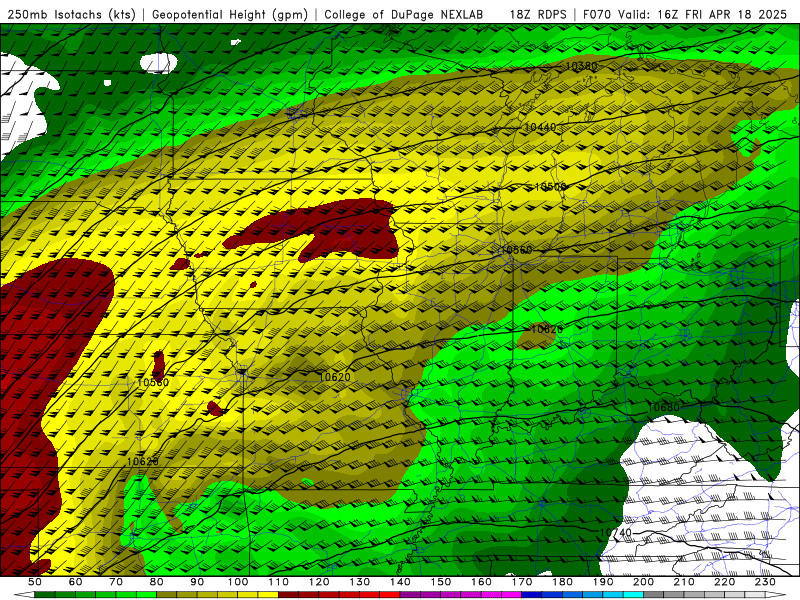
Task: Click the 200 value on the color scale
Action: click(x=643, y=582)
